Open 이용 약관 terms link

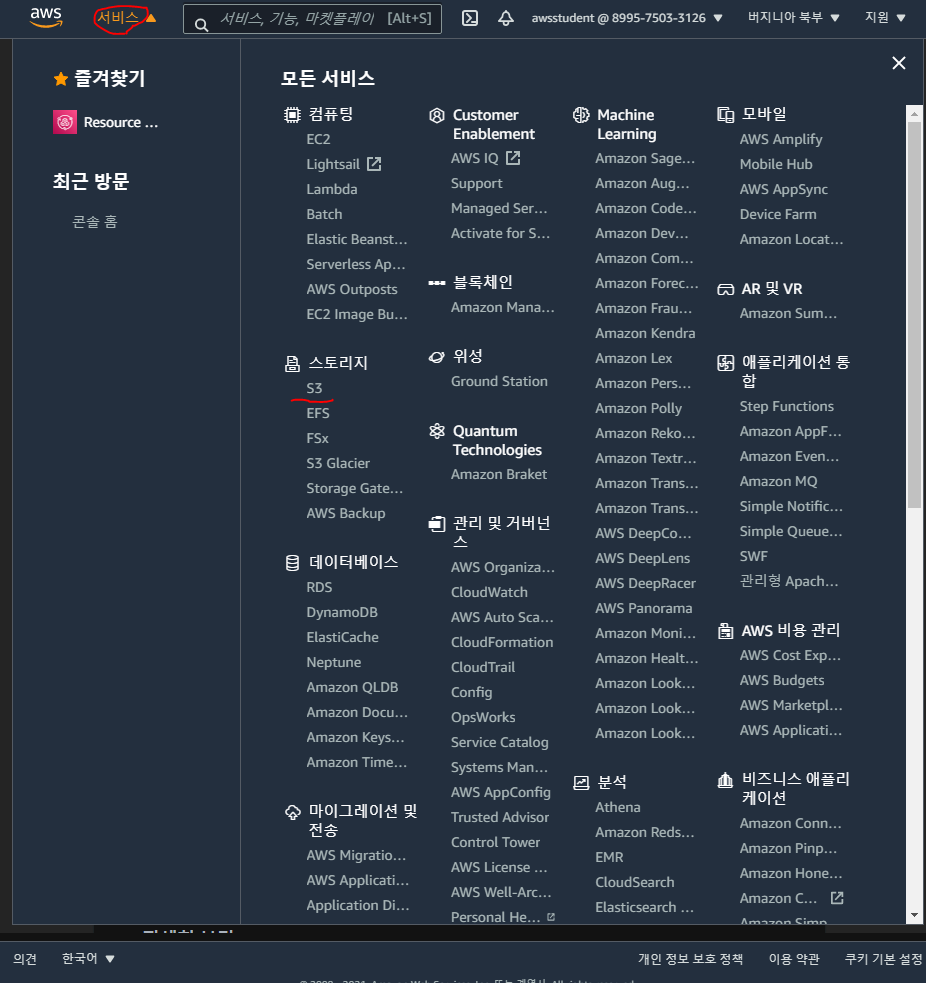(x=794, y=959)
